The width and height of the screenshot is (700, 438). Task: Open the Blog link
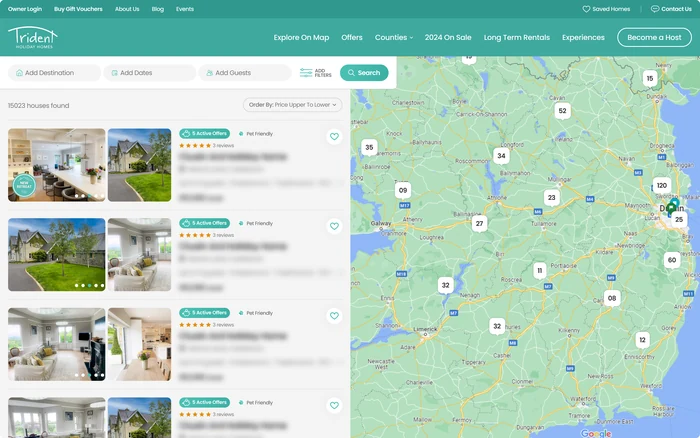pos(158,9)
